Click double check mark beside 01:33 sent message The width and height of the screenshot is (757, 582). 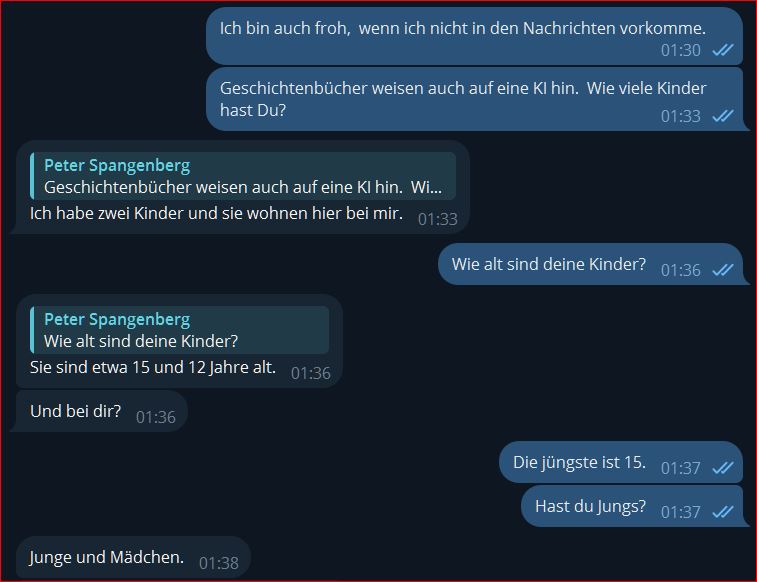coord(723,116)
